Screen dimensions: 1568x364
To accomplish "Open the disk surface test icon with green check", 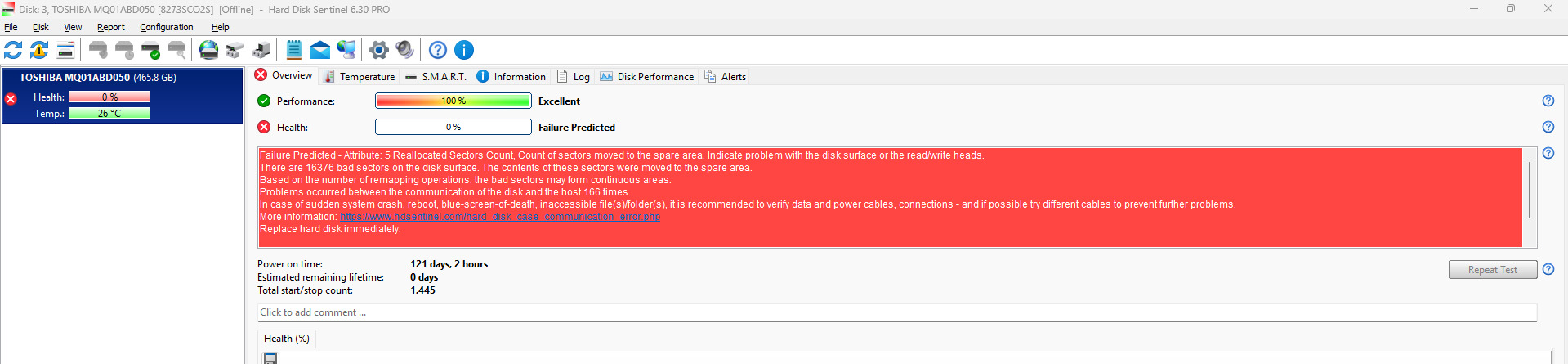I will click(151, 50).
